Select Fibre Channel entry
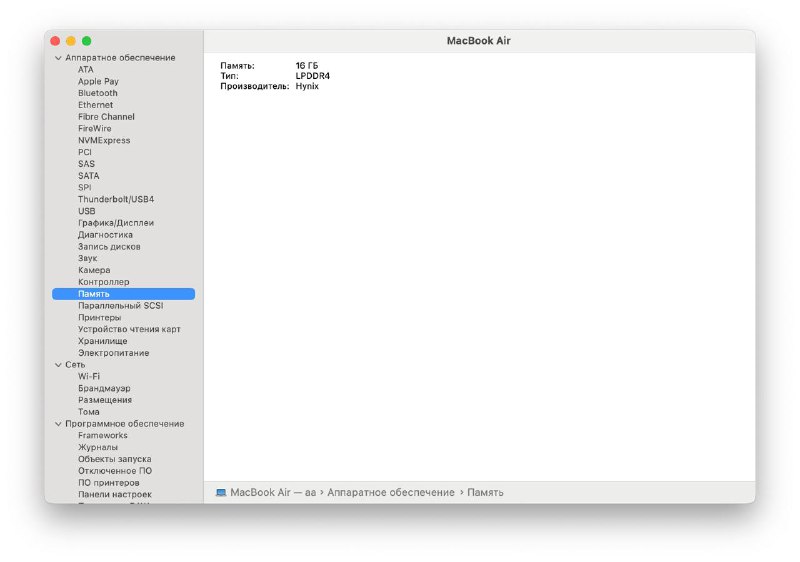The image size is (800, 562). click(x=106, y=116)
